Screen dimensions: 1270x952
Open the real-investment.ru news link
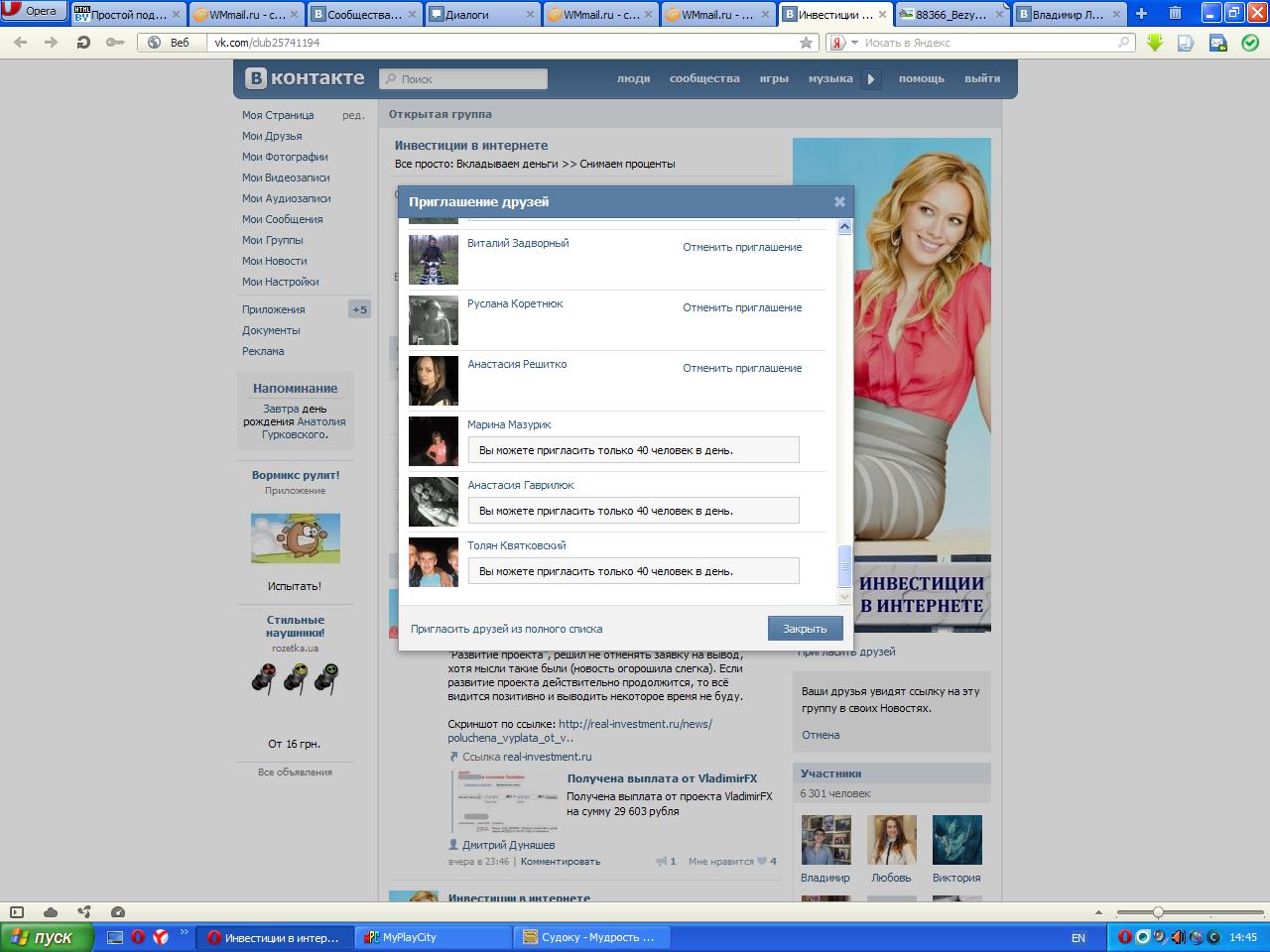(579, 731)
